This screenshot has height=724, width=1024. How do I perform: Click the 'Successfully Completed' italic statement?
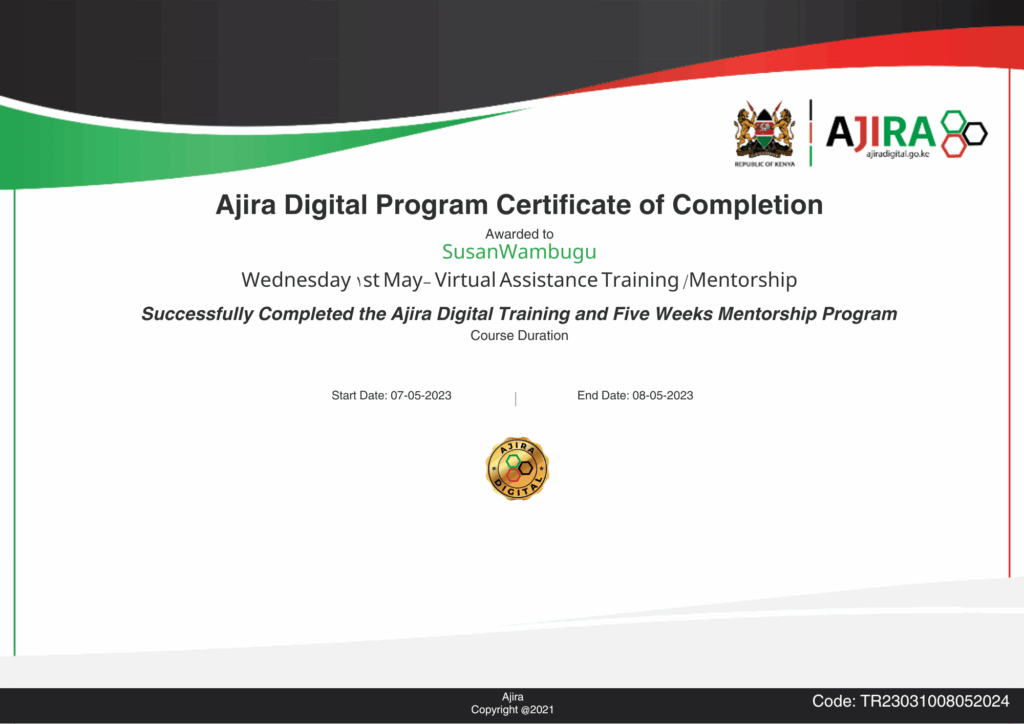[519, 314]
